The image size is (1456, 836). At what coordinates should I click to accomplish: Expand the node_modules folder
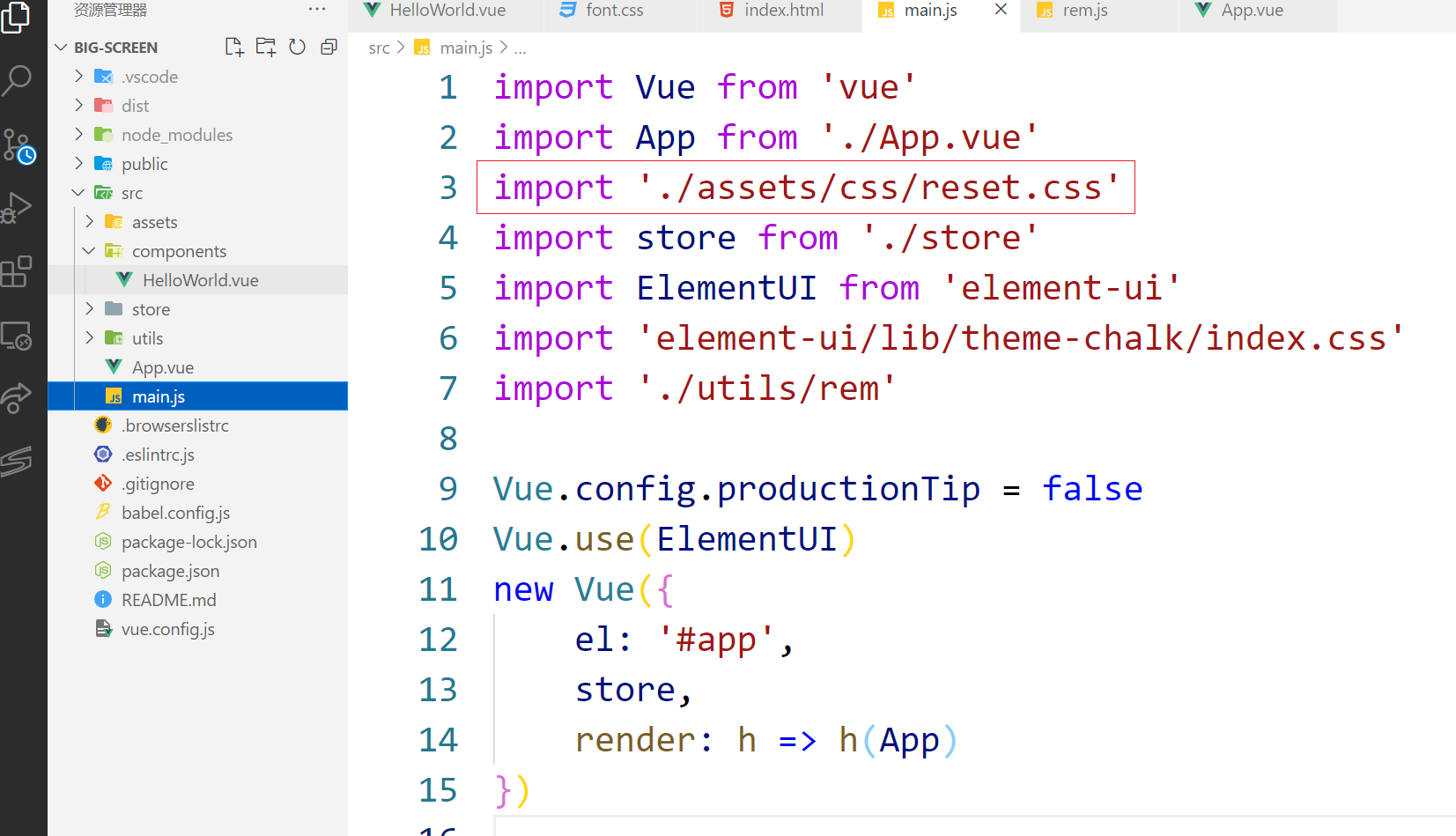coord(78,135)
